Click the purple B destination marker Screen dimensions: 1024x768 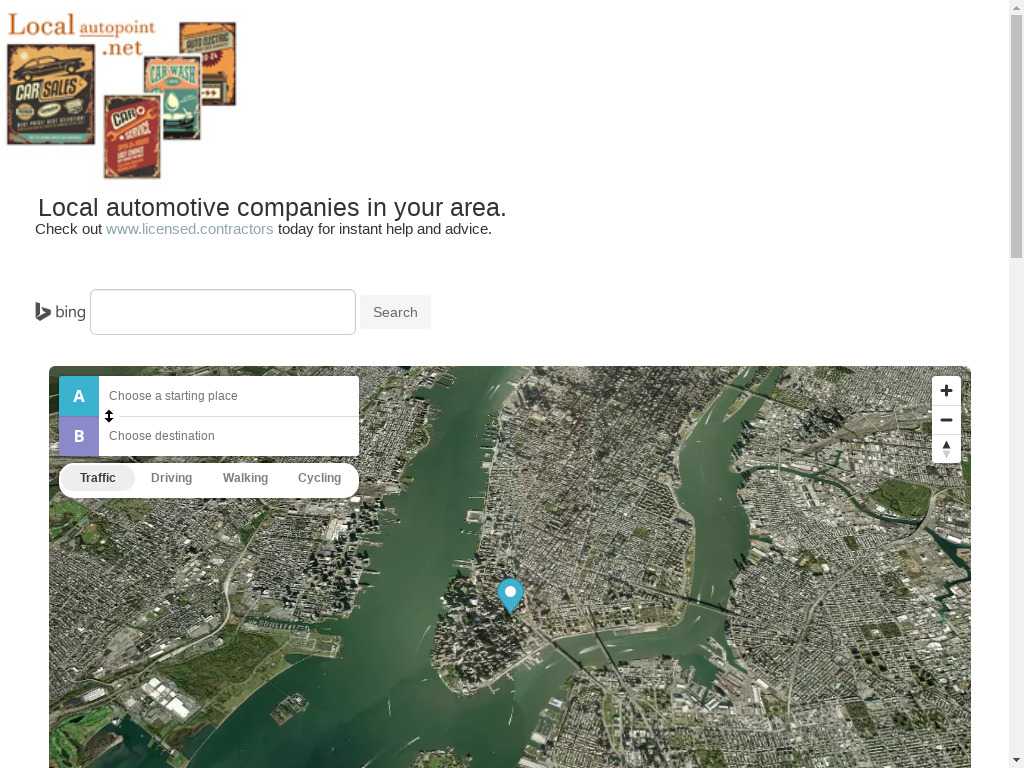click(79, 436)
